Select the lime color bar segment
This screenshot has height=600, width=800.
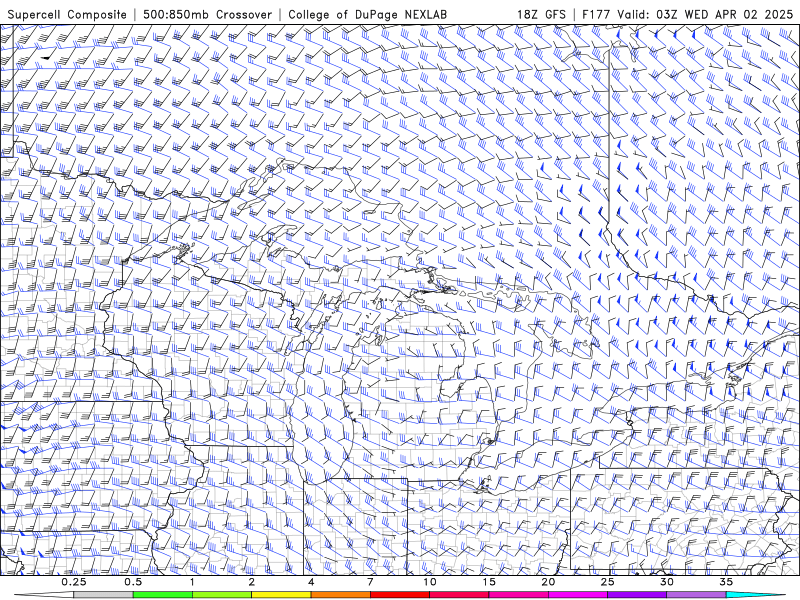[x=222, y=595]
